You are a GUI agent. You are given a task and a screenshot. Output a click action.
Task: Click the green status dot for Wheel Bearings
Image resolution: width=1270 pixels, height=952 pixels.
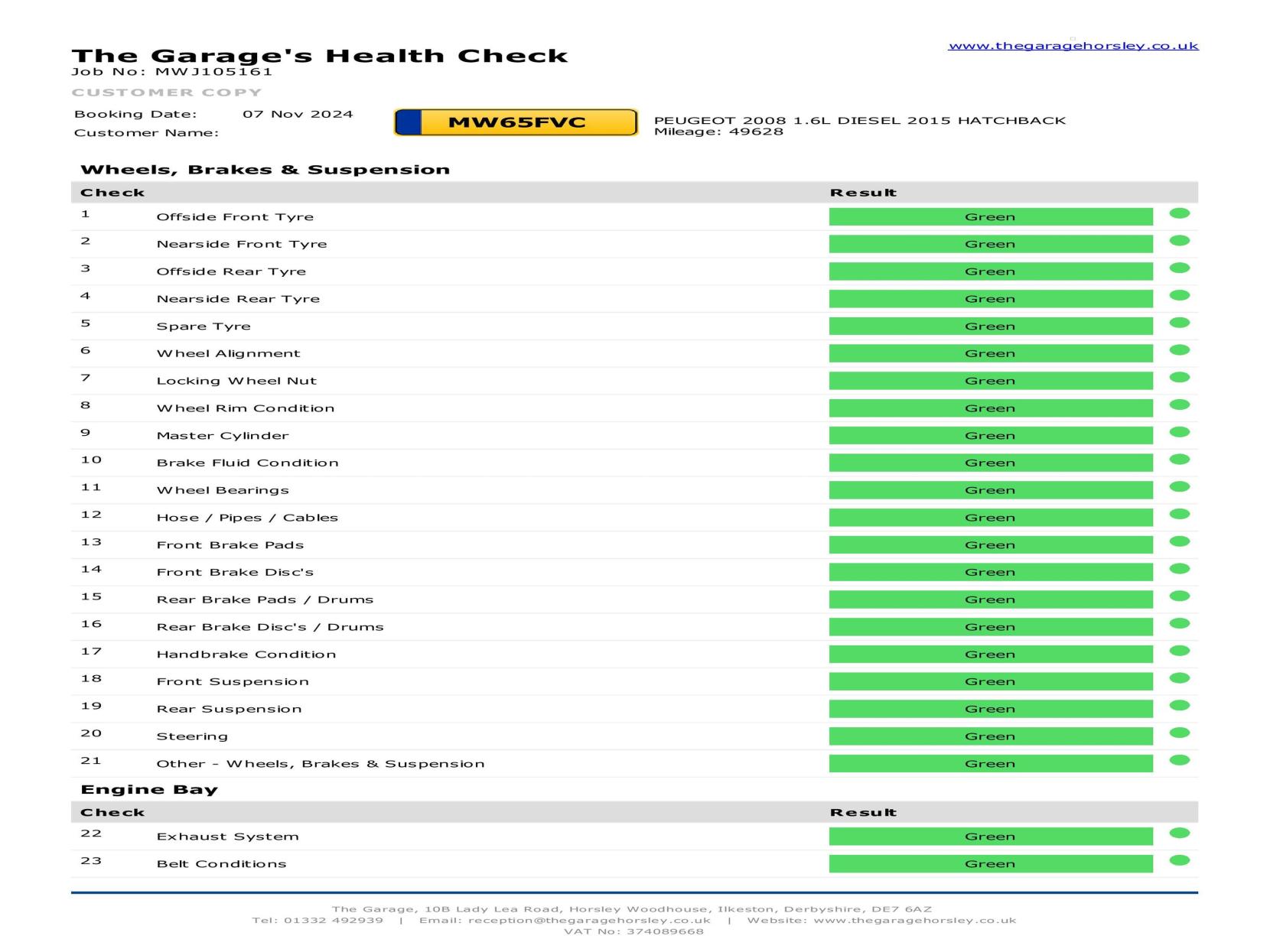click(1179, 487)
